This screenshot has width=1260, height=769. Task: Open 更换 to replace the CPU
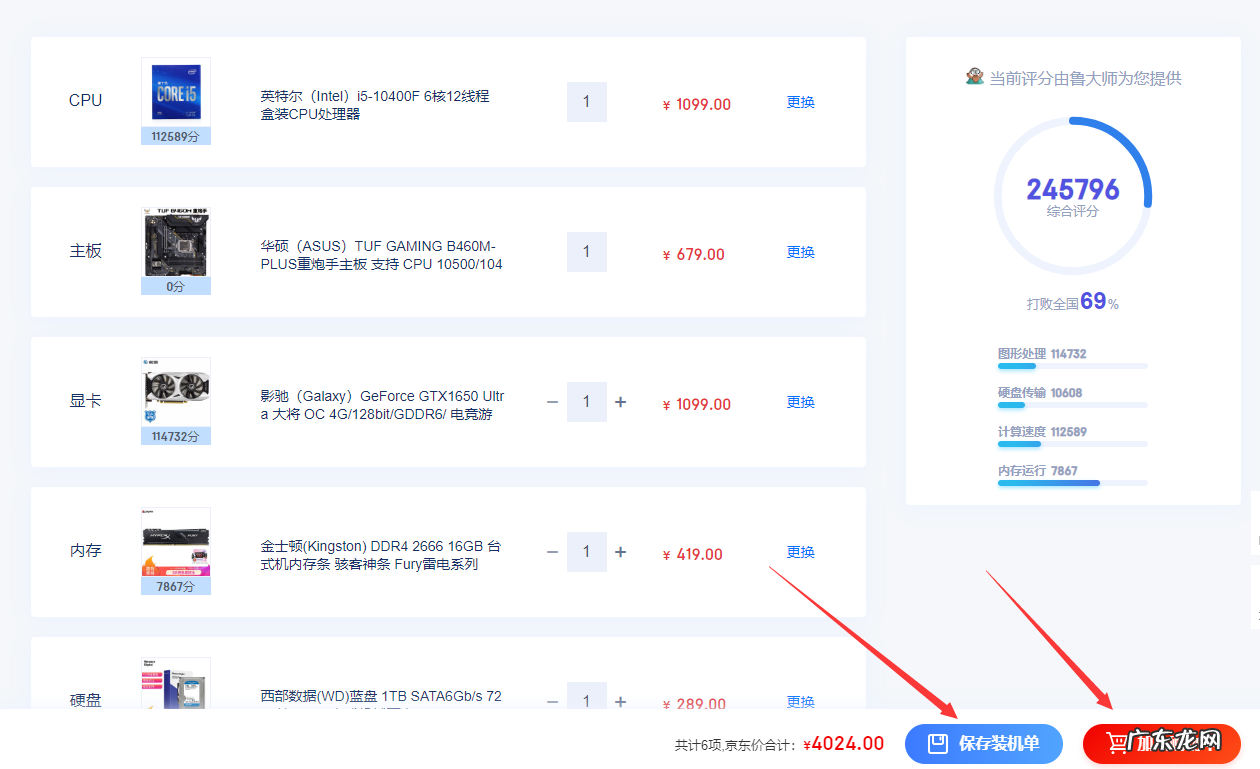click(800, 102)
